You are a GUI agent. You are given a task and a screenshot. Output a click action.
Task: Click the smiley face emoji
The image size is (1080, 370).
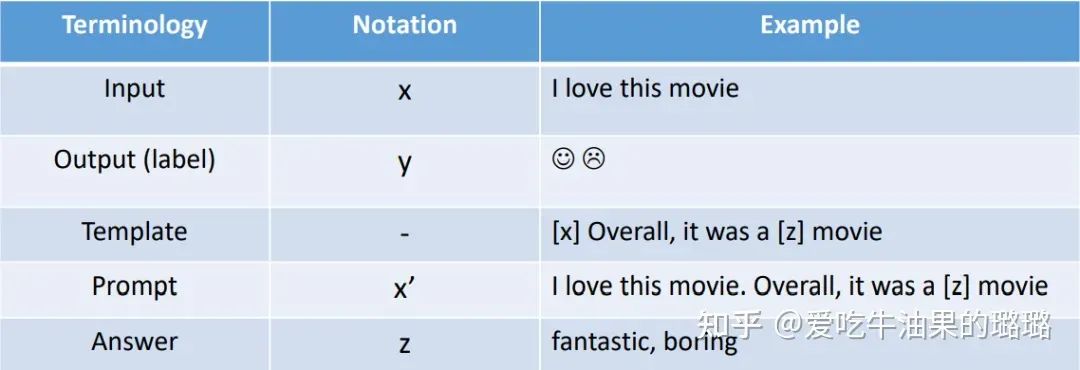point(563,159)
